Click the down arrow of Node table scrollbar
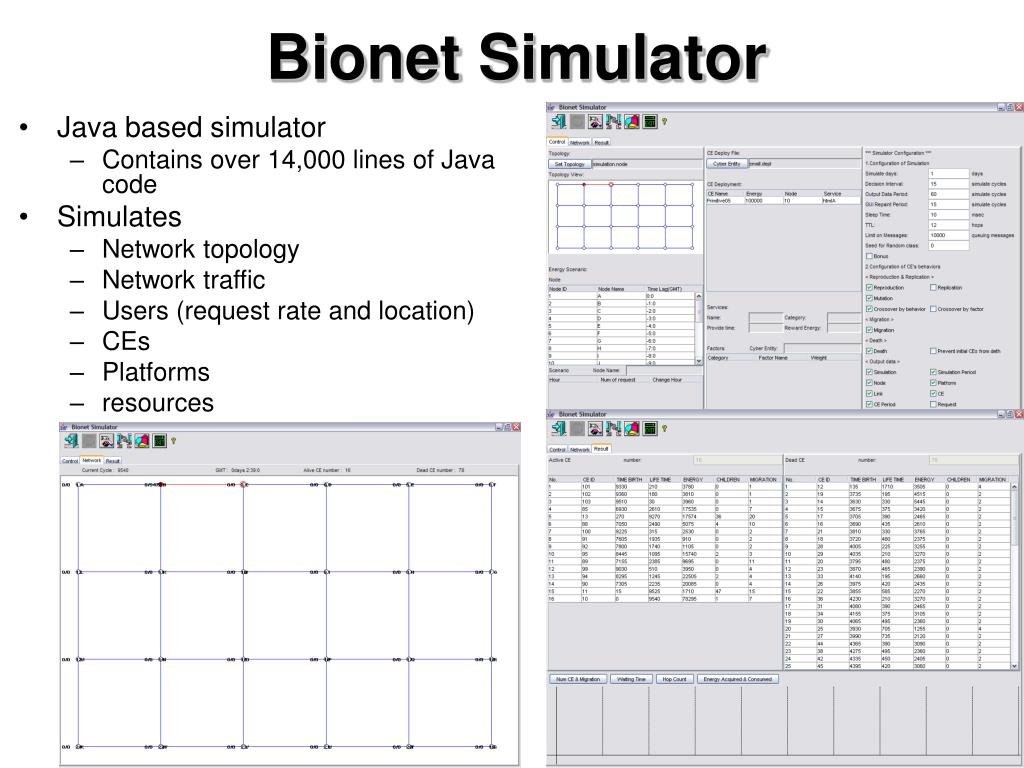This screenshot has width=1024, height=768. [699, 360]
